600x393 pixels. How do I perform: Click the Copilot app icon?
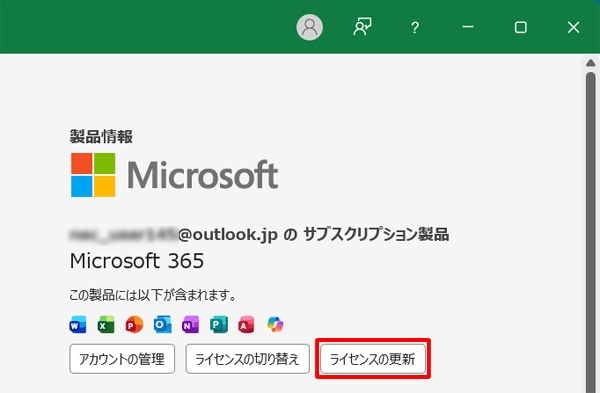point(275,325)
